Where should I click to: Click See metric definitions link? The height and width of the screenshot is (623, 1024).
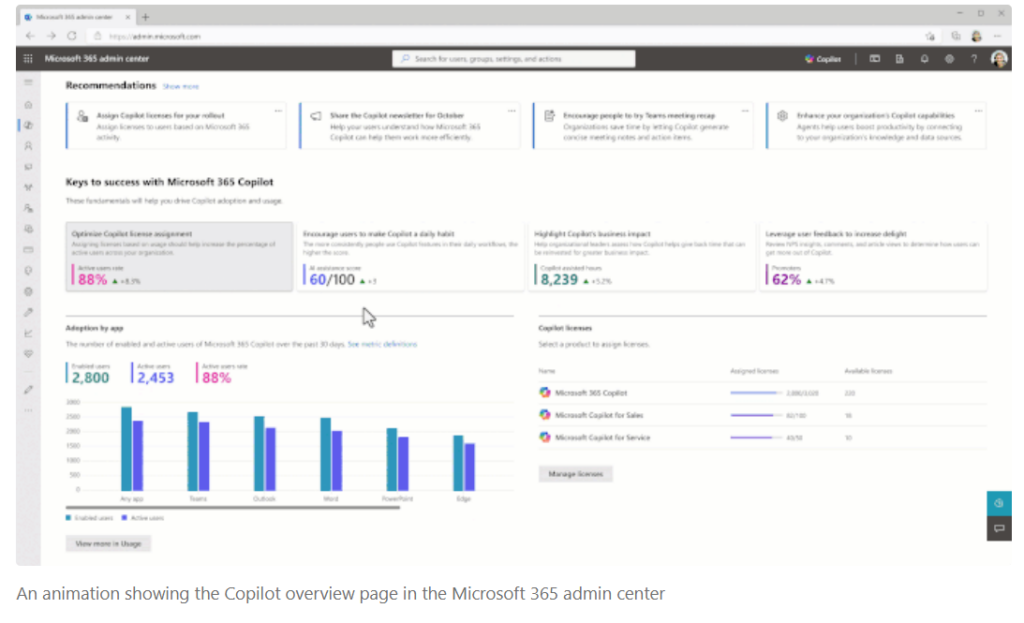[382, 344]
